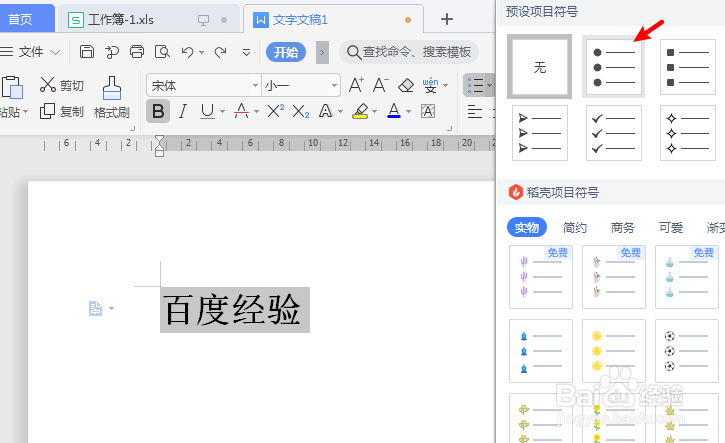Screen dimensions: 725x443
Task: Click the search commands field
Action: [409, 52]
